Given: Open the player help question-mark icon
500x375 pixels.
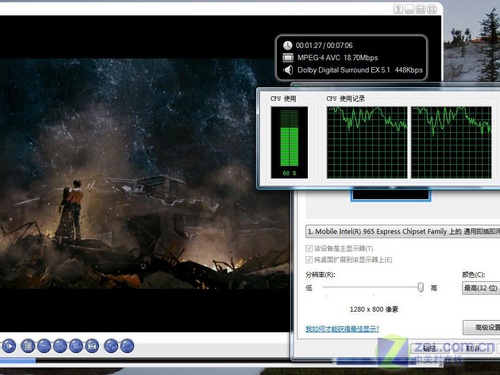Looking at the screenshot, I should [398, 9].
